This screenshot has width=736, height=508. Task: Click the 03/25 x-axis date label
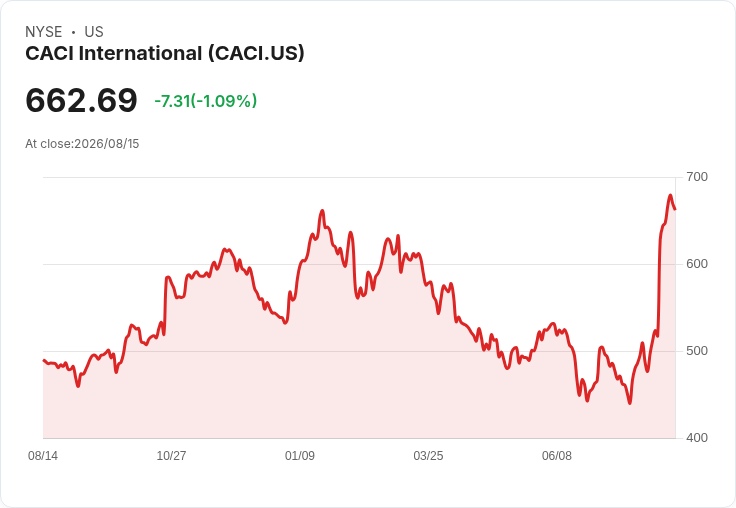click(x=428, y=455)
